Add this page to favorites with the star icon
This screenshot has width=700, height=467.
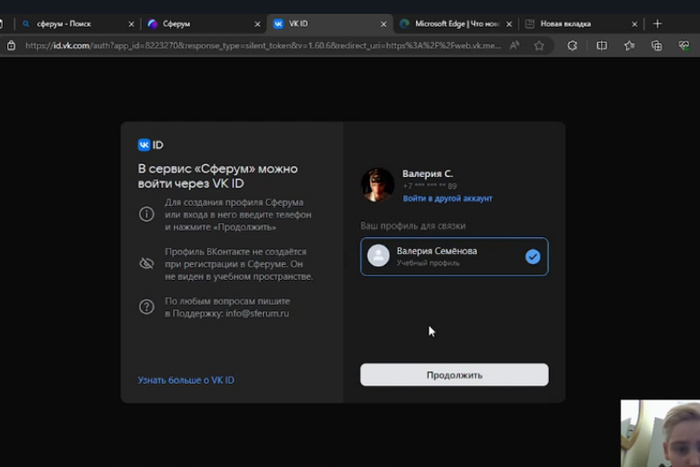click(539, 45)
